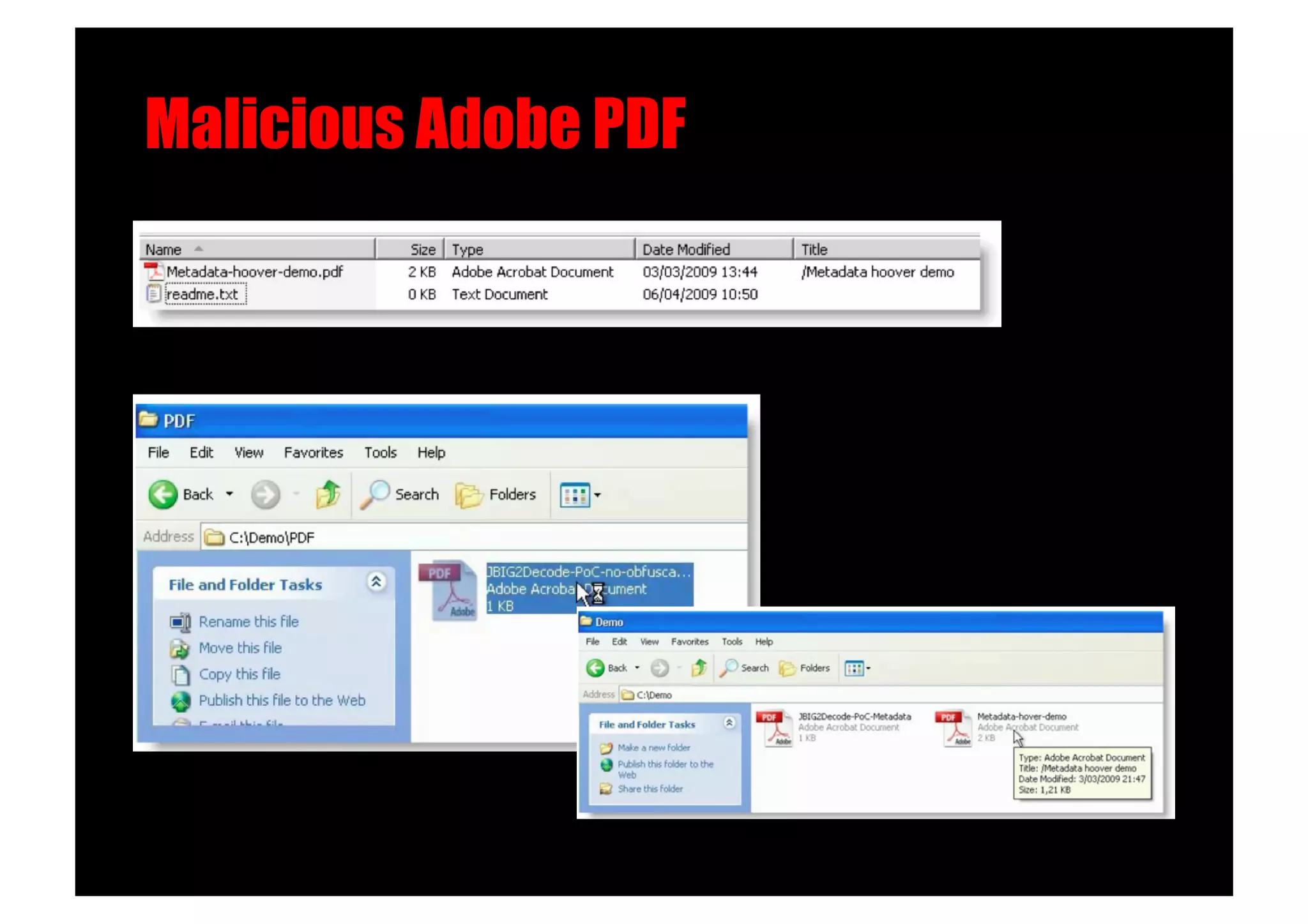1308x924 pixels.
Task: Click Type column header
Action: click(x=540, y=249)
